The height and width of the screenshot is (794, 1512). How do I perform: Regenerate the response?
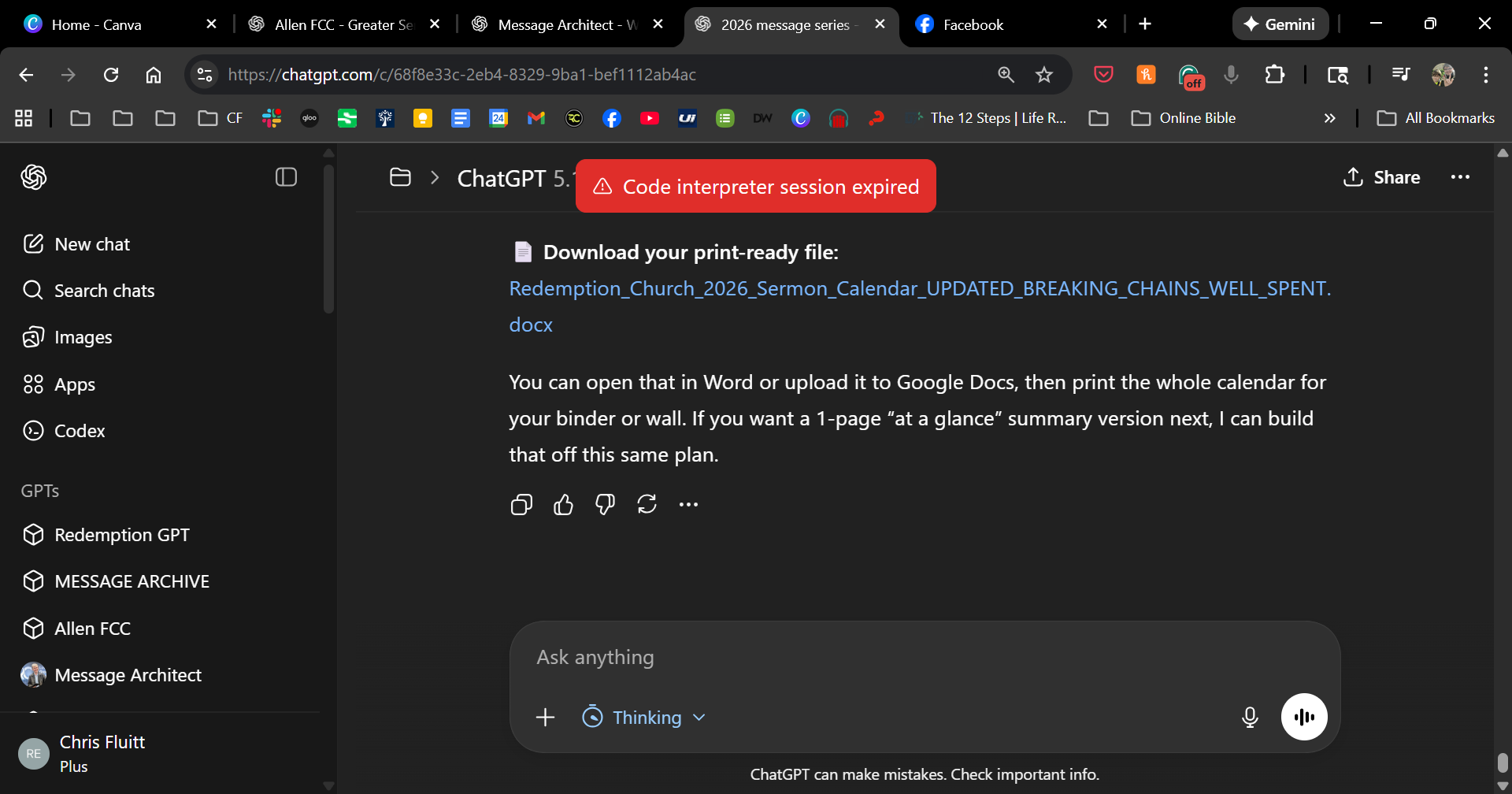(x=647, y=504)
